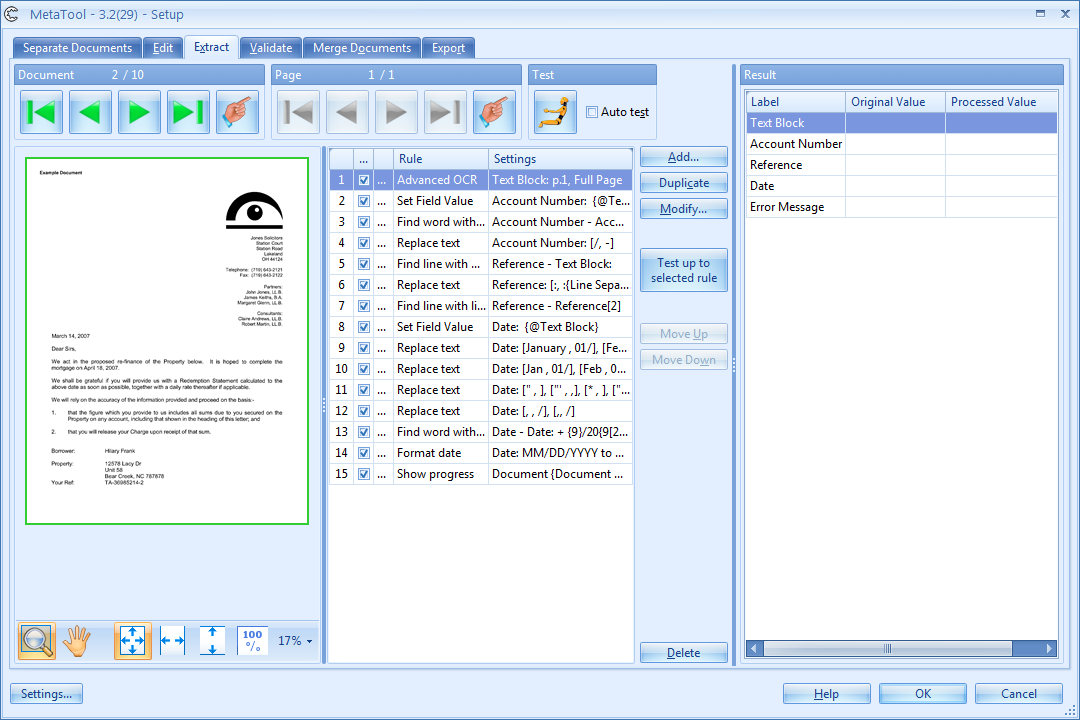Image resolution: width=1080 pixels, height=720 pixels.
Task: Select the Account Number result row
Action: click(902, 144)
